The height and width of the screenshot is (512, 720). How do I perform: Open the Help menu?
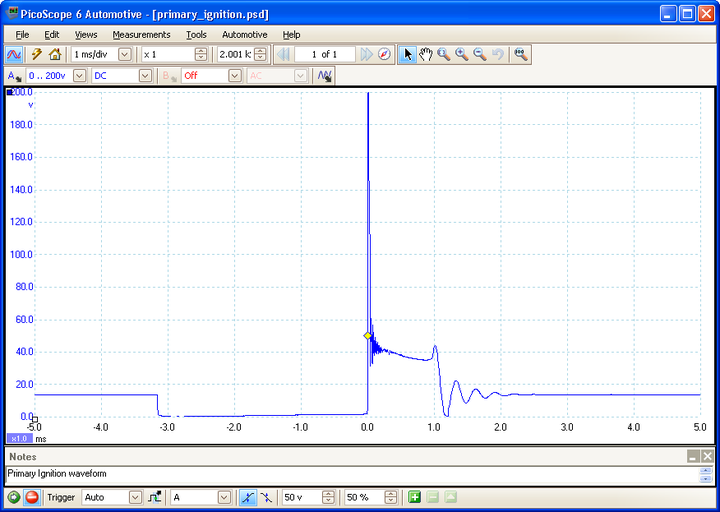tap(291, 35)
